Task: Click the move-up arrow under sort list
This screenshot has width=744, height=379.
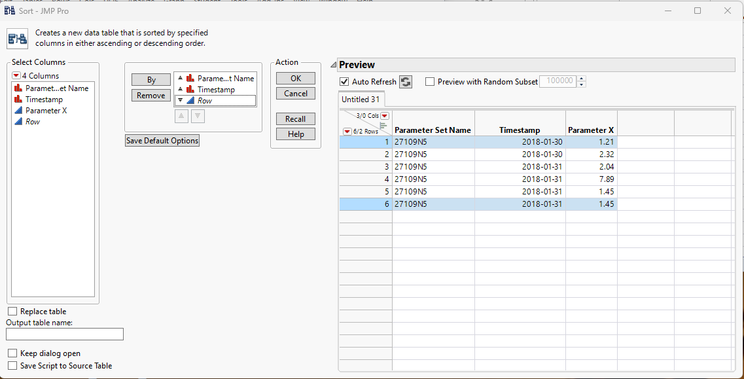Action: pyautogui.click(x=181, y=116)
